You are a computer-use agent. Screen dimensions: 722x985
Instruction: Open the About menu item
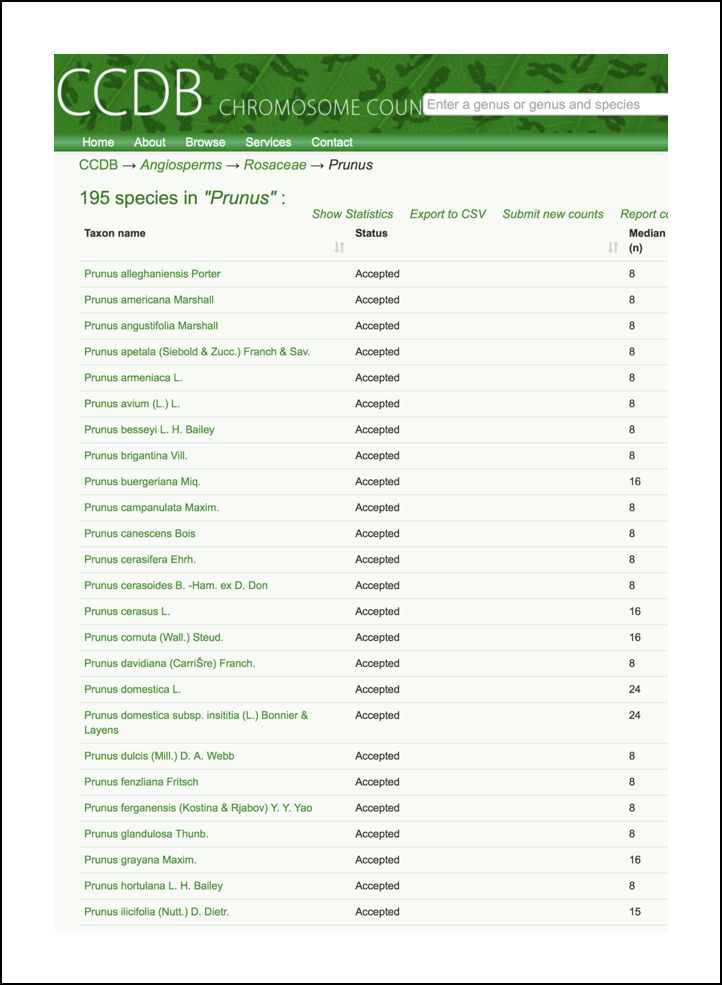point(150,142)
